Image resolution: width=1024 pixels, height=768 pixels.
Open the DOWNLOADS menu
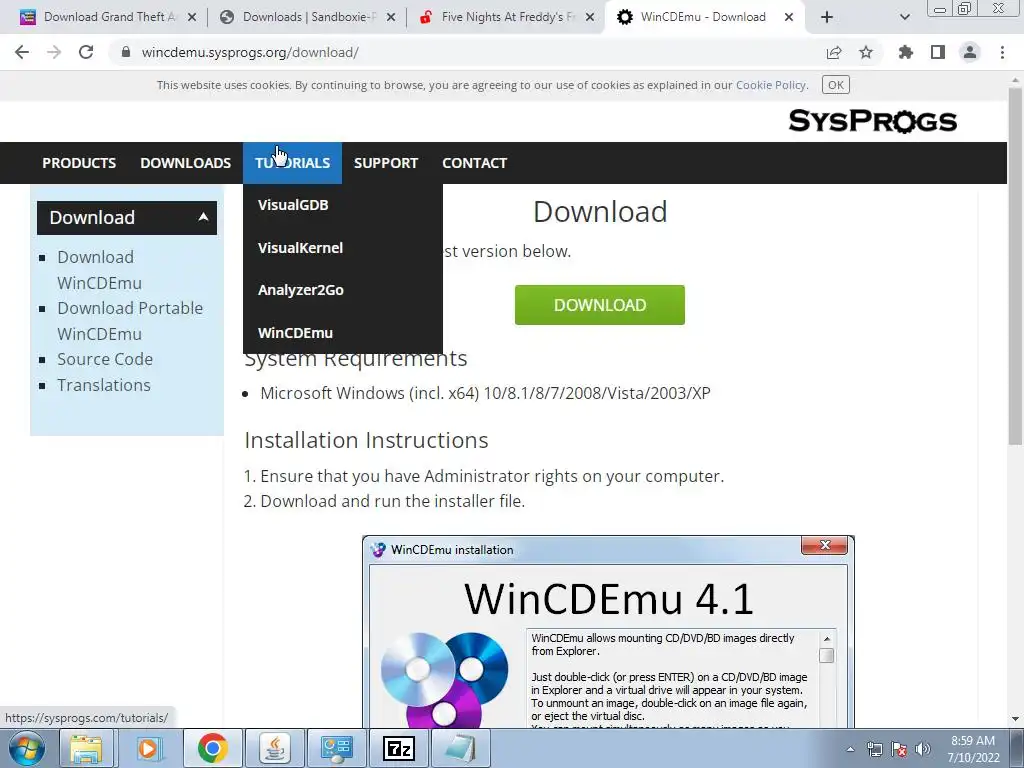click(185, 163)
